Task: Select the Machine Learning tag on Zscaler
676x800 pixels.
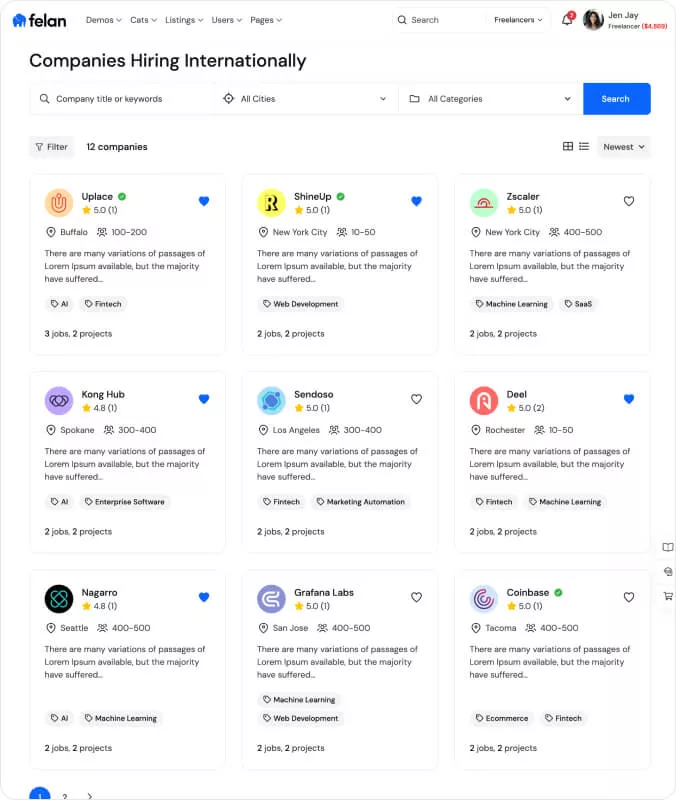Action: click(x=512, y=304)
